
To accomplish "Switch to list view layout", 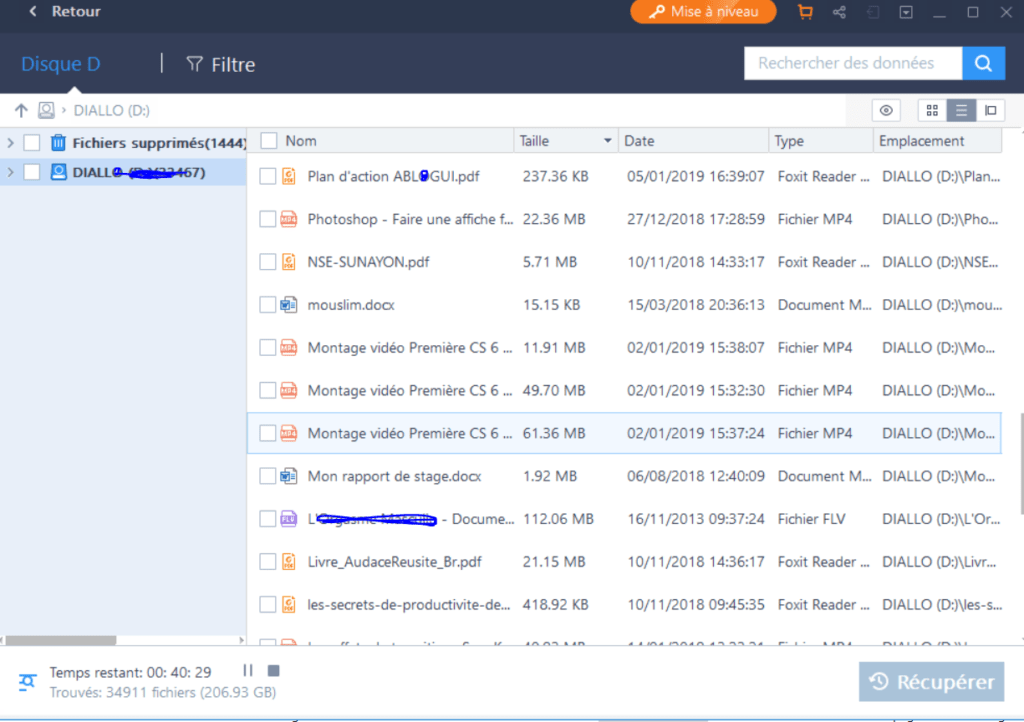I will coord(961,110).
